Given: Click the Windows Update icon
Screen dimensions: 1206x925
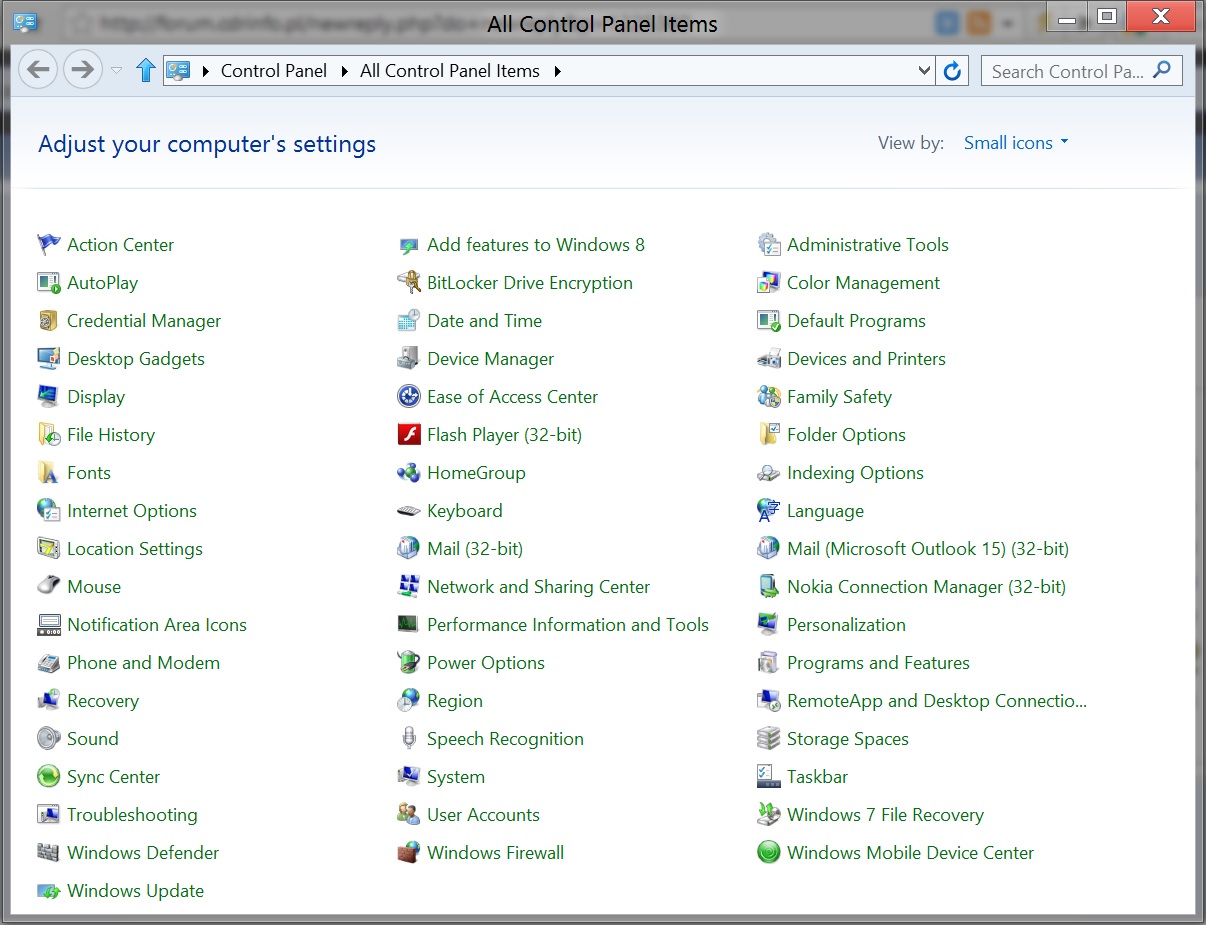Looking at the screenshot, I should 48,890.
